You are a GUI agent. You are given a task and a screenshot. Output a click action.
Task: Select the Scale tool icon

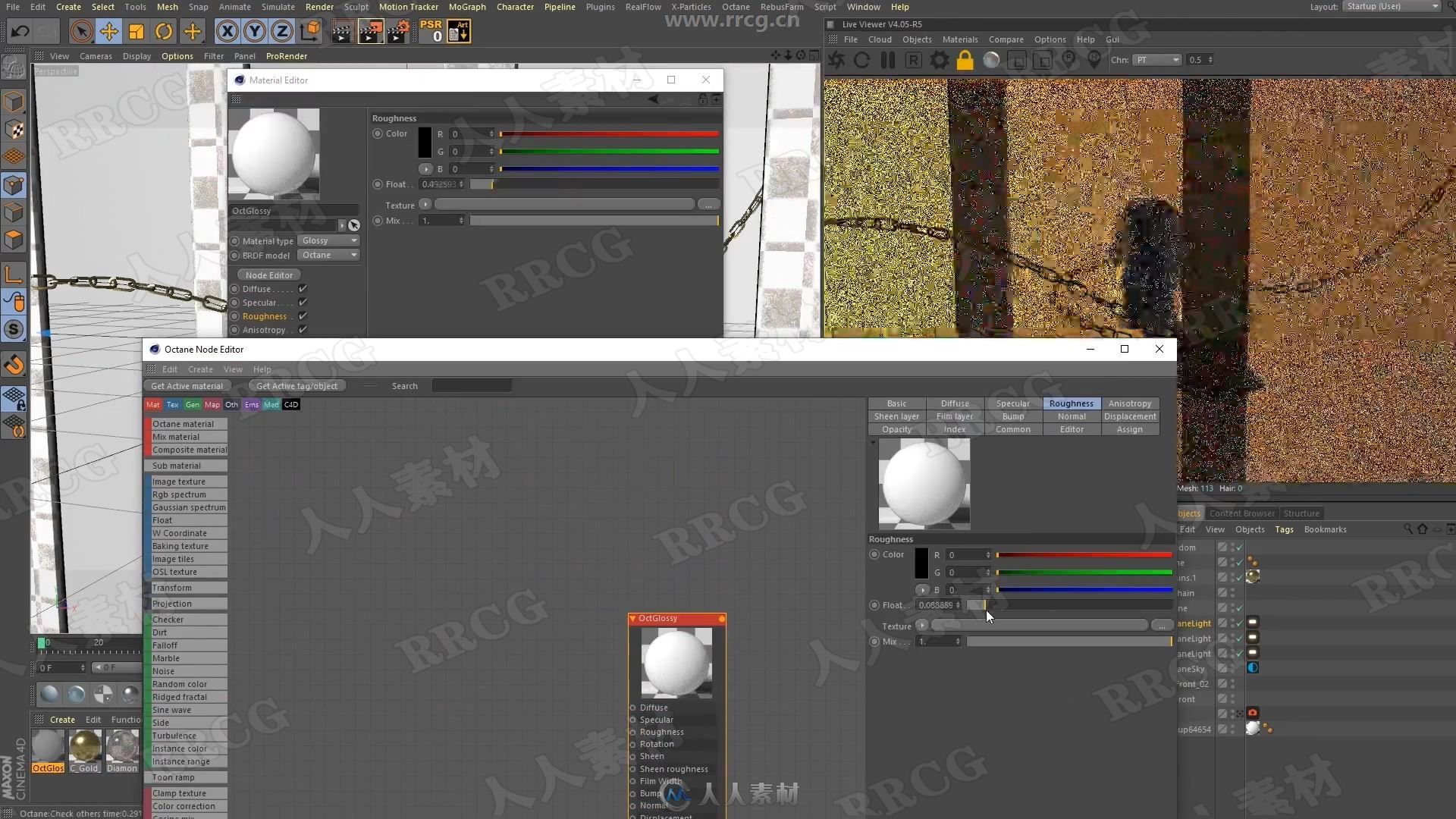pyautogui.click(x=137, y=33)
